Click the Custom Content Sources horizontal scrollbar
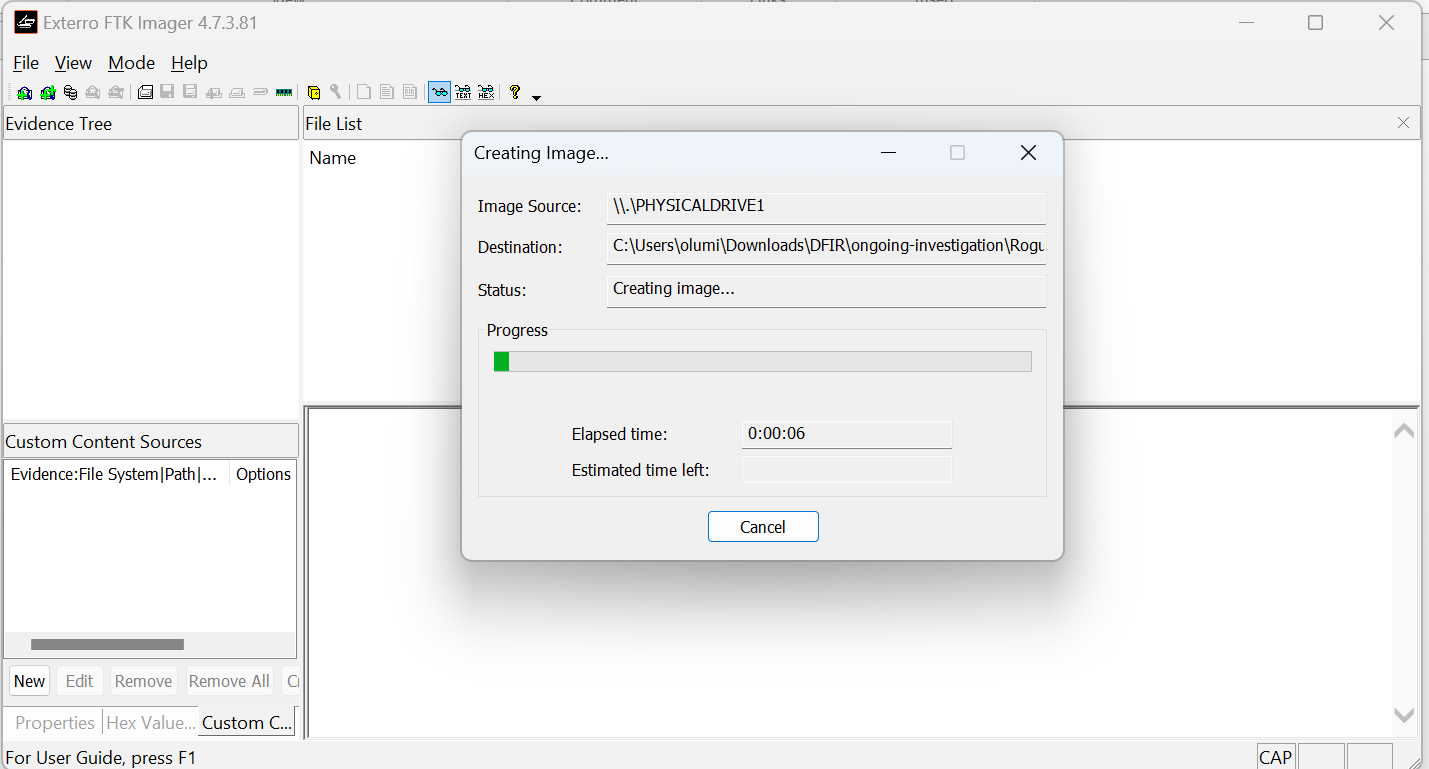The height and width of the screenshot is (769, 1429). click(107, 645)
